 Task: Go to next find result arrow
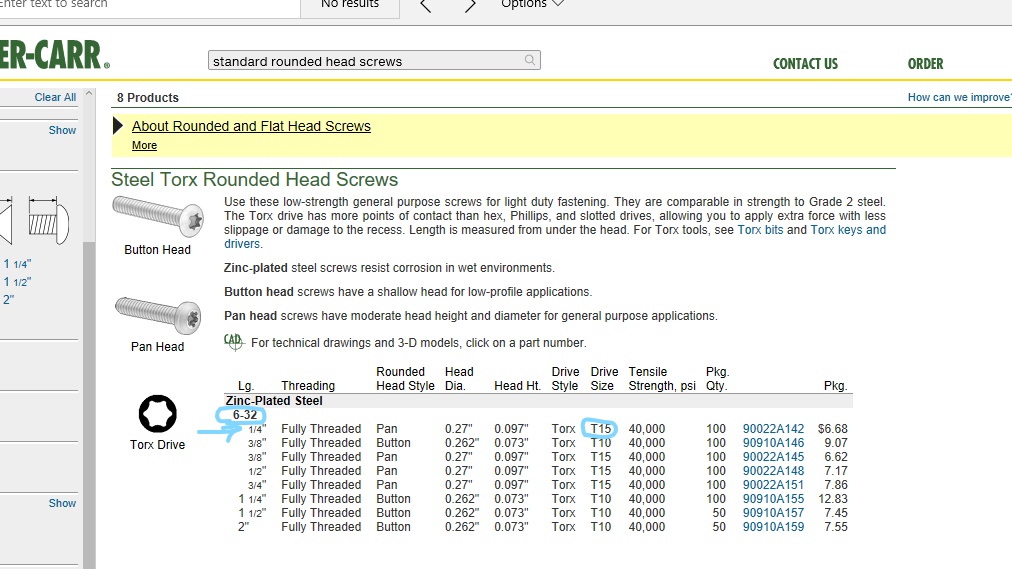pos(470,6)
